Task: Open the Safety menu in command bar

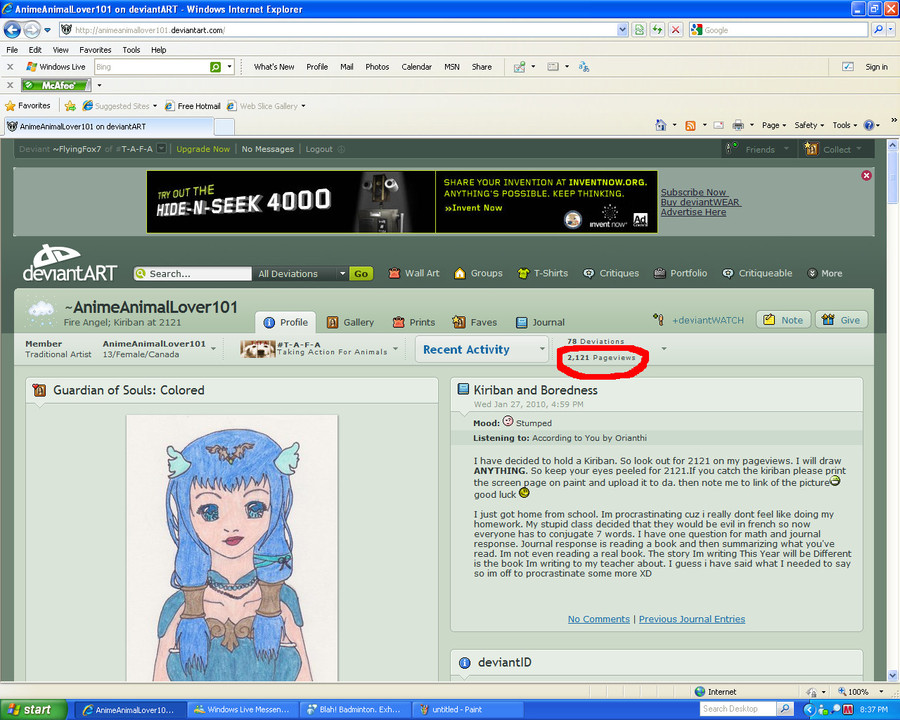Action: coord(809,125)
